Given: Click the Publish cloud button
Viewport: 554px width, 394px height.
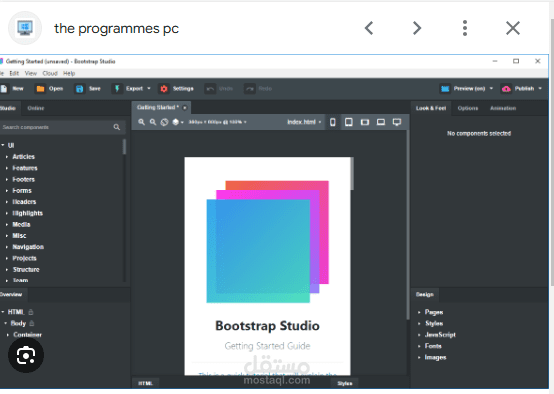Looking at the screenshot, I should (x=518, y=89).
